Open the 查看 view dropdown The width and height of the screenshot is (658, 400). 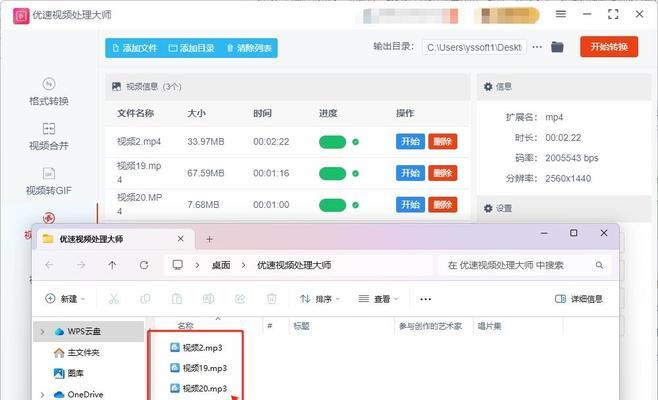coord(378,299)
